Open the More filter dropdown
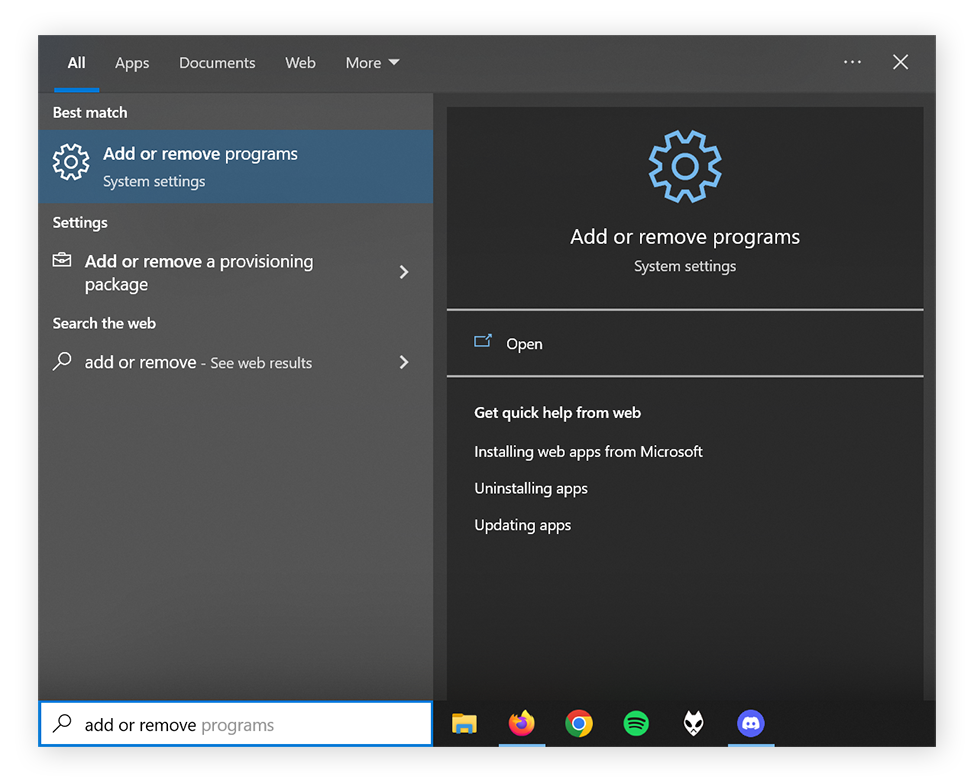Screen dimensions: 974x783 click(x=372, y=62)
